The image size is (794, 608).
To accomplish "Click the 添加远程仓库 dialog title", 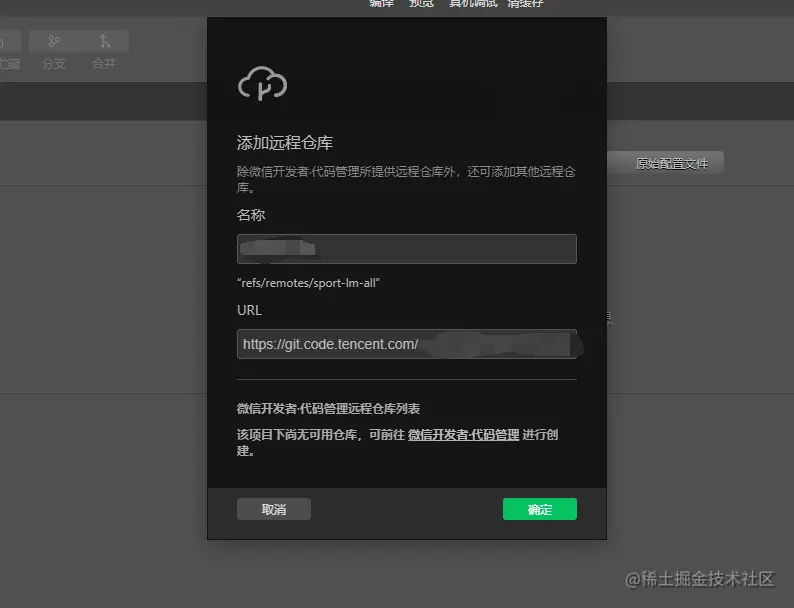I will click(285, 143).
